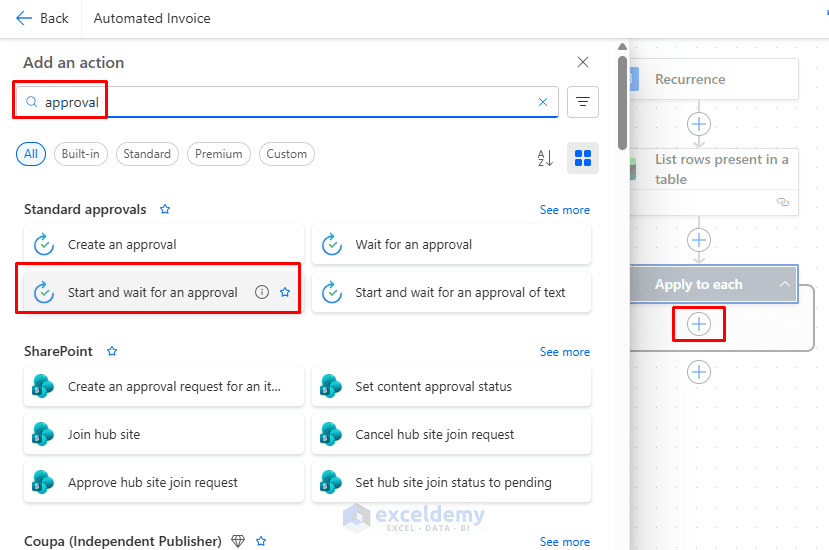Click the Back arrow icon
Screen dimensions: 829x550
[24, 19]
